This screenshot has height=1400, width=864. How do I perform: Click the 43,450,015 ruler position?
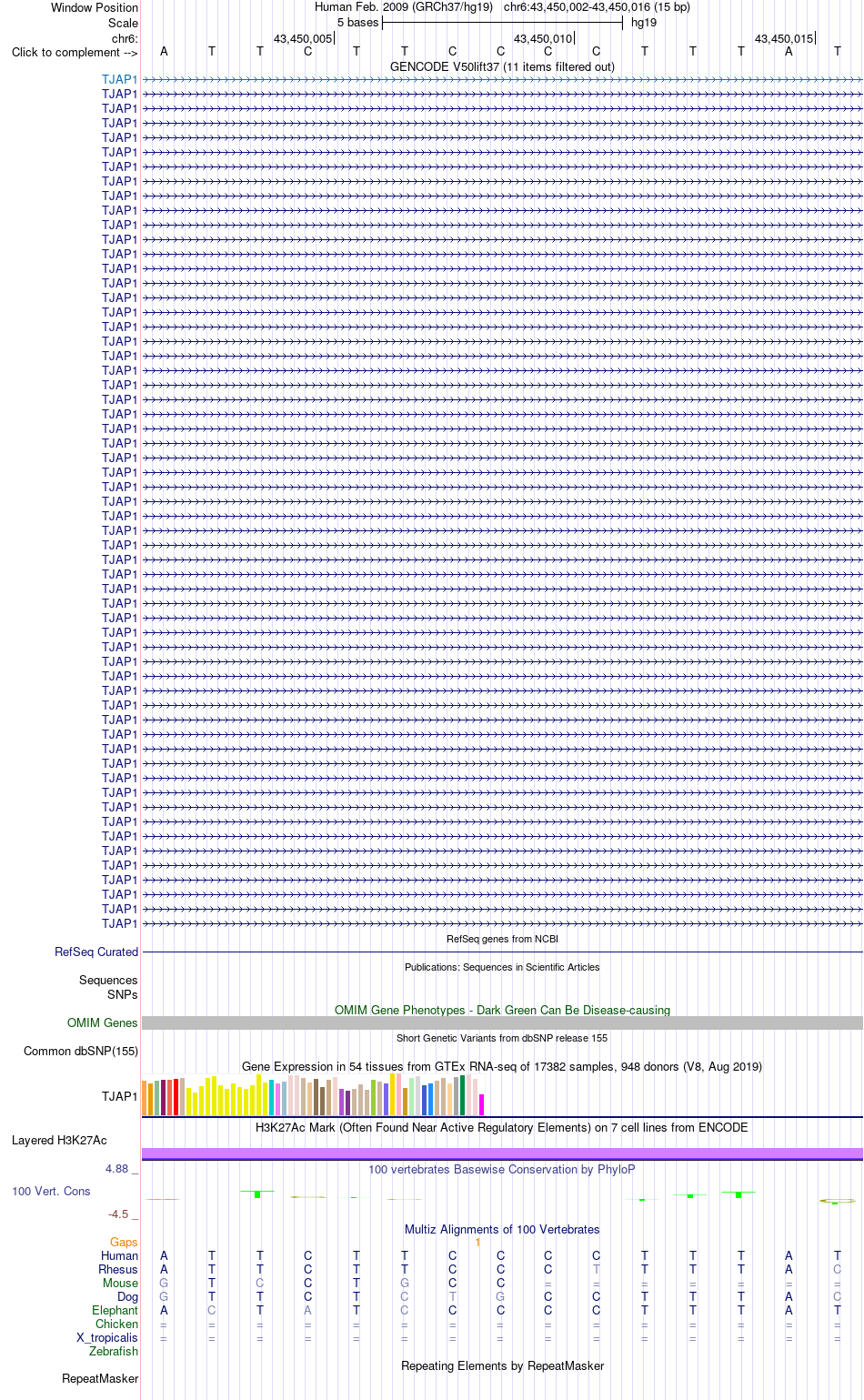pos(784,38)
